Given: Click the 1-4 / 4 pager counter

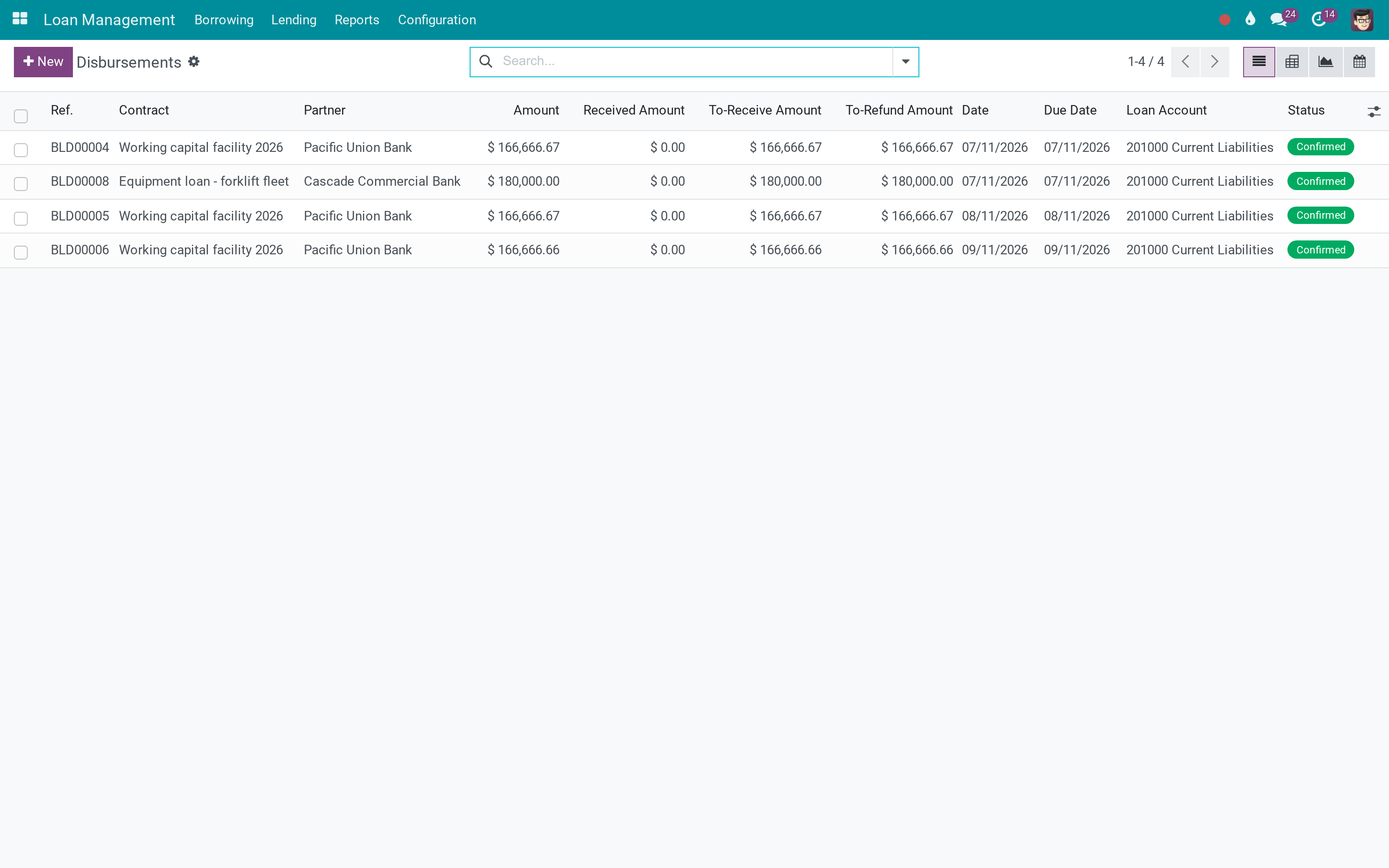Looking at the screenshot, I should (x=1145, y=62).
